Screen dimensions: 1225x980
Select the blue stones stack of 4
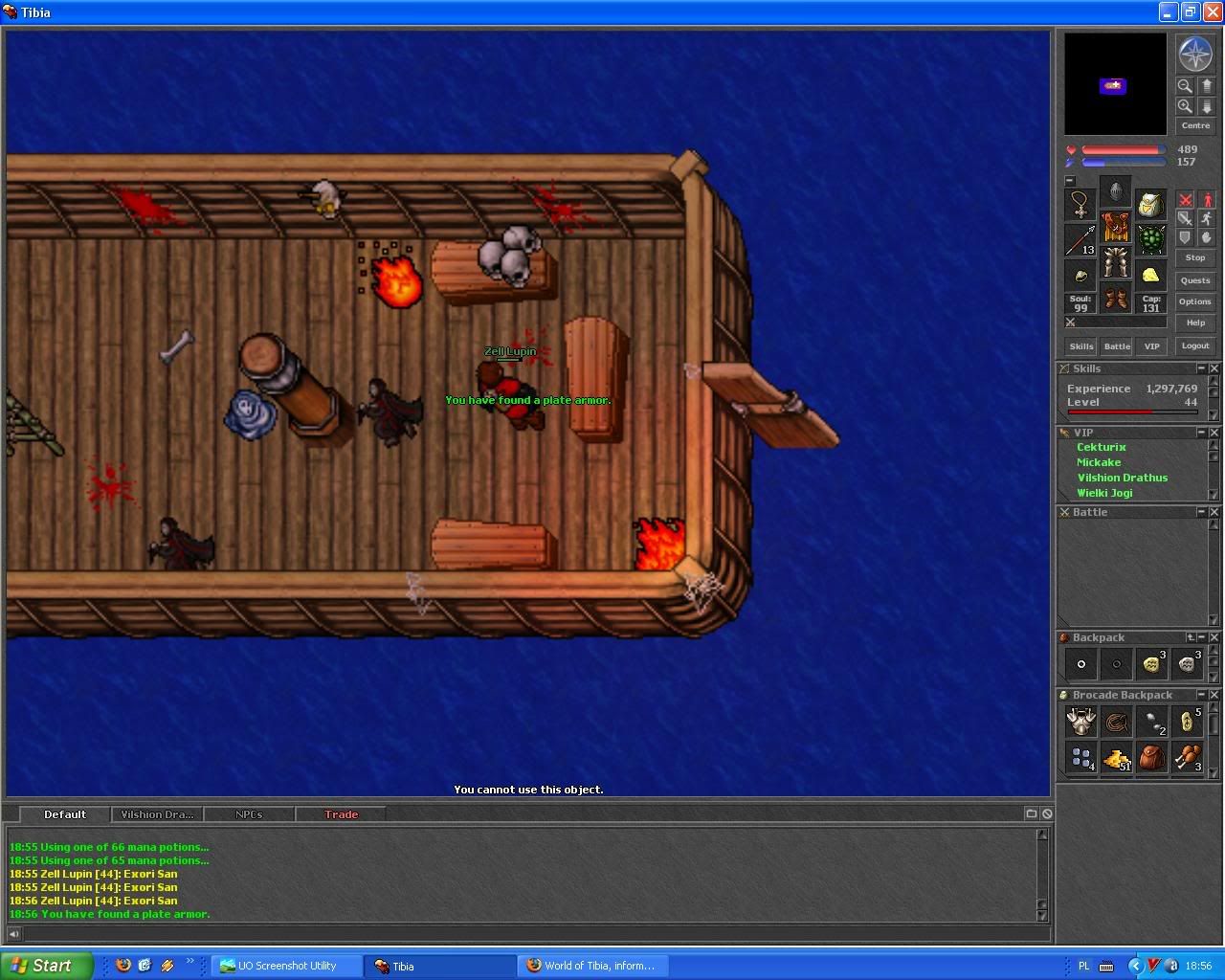click(x=1081, y=758)
